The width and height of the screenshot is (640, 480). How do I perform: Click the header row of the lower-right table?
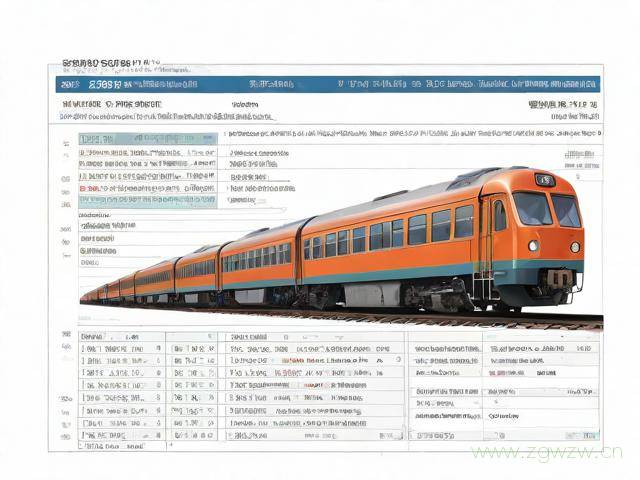[x=500, y=337]
